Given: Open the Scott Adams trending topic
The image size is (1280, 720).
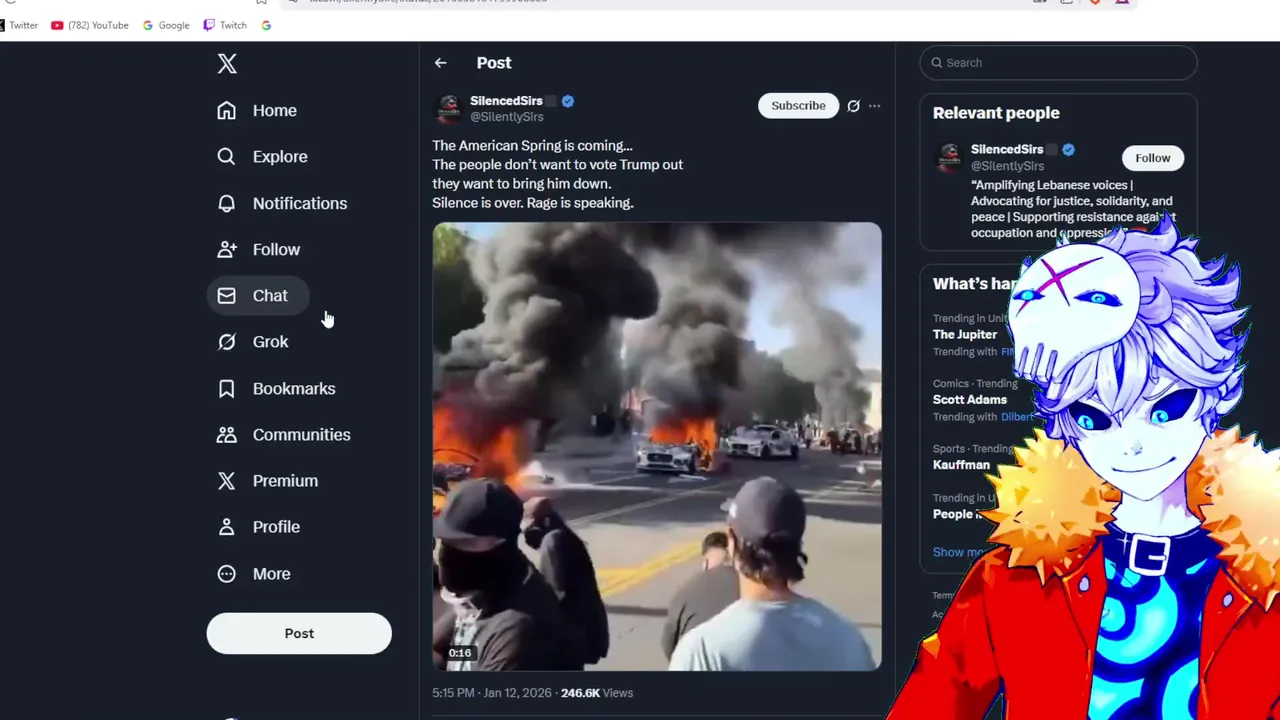Looking at the screenshot, I should pyautogui.click(x=970, y=399).
